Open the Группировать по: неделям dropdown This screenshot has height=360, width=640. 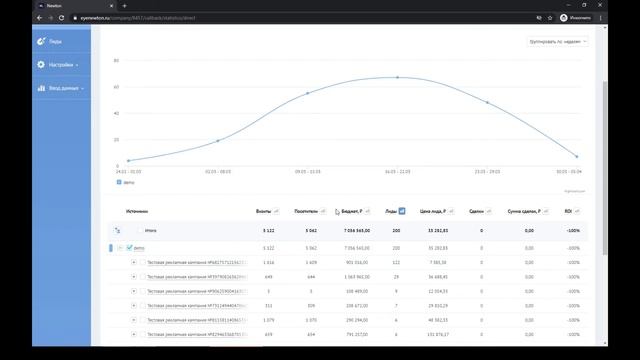coord(558,42)
